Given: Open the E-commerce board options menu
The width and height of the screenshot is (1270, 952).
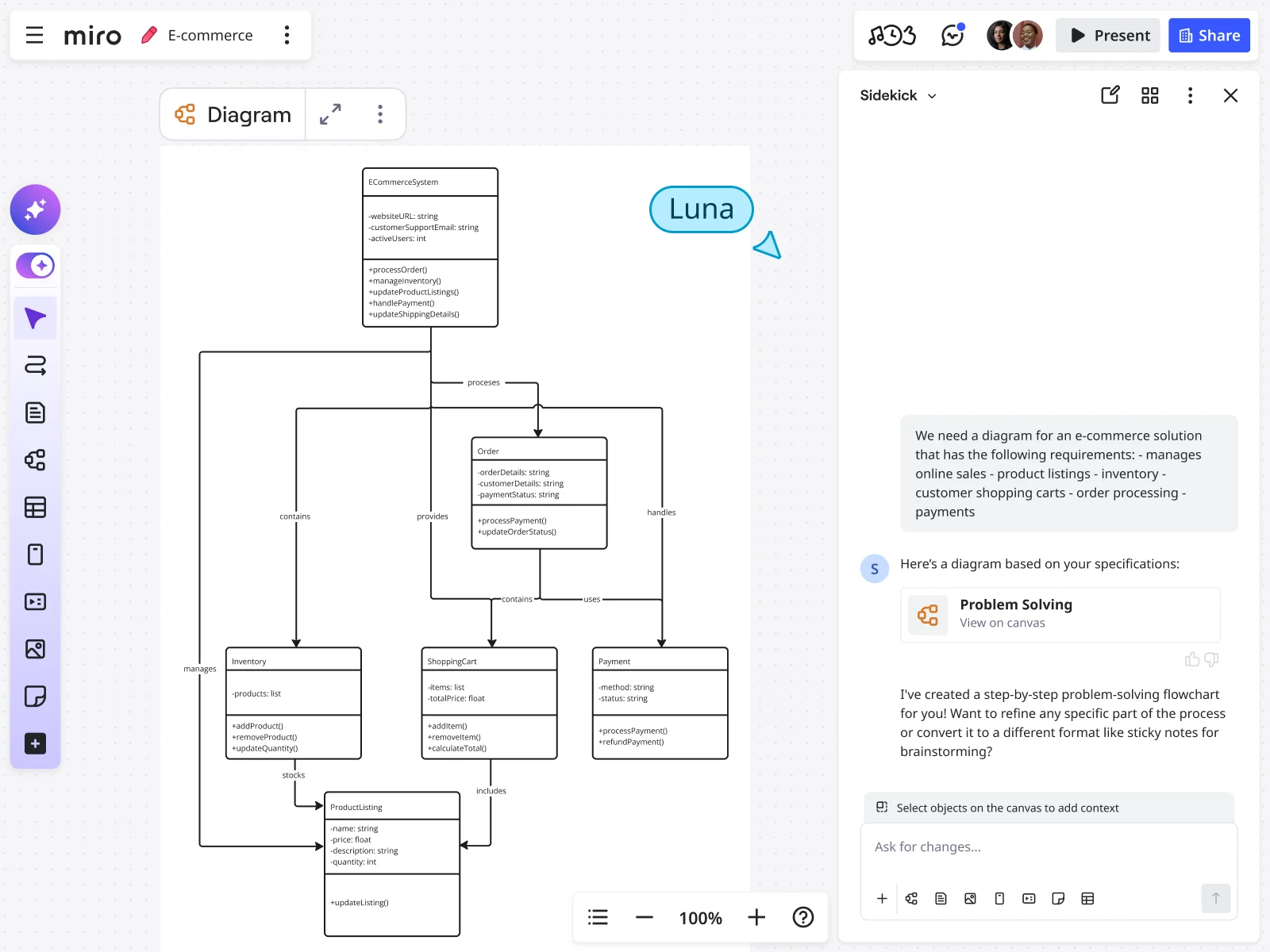Looking at the screenshot, I should click(287, 35).
